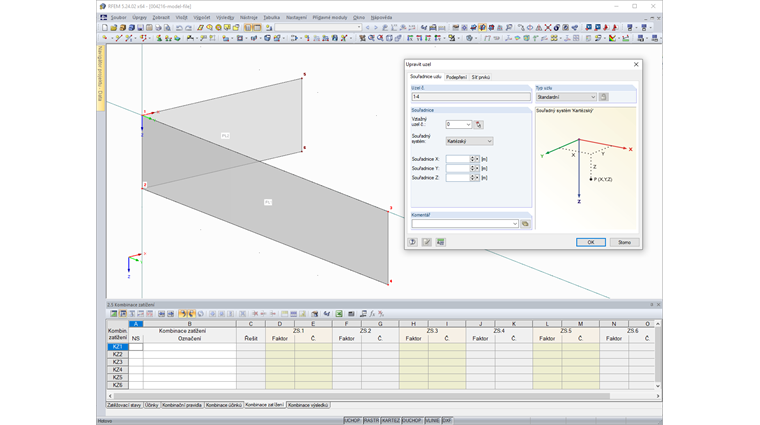Click the New file icon in main toolbar
This screenshot has height=425, width=760.
tap(104, 28)
